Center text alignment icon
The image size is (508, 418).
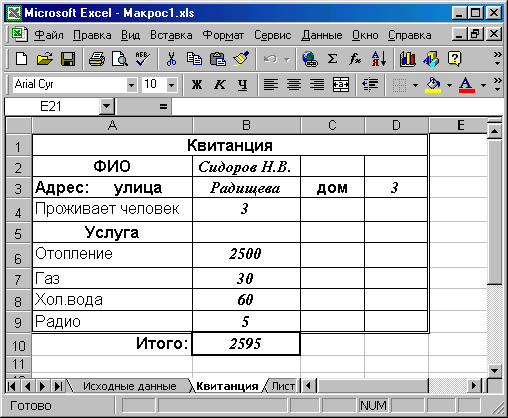click(294, 85)
